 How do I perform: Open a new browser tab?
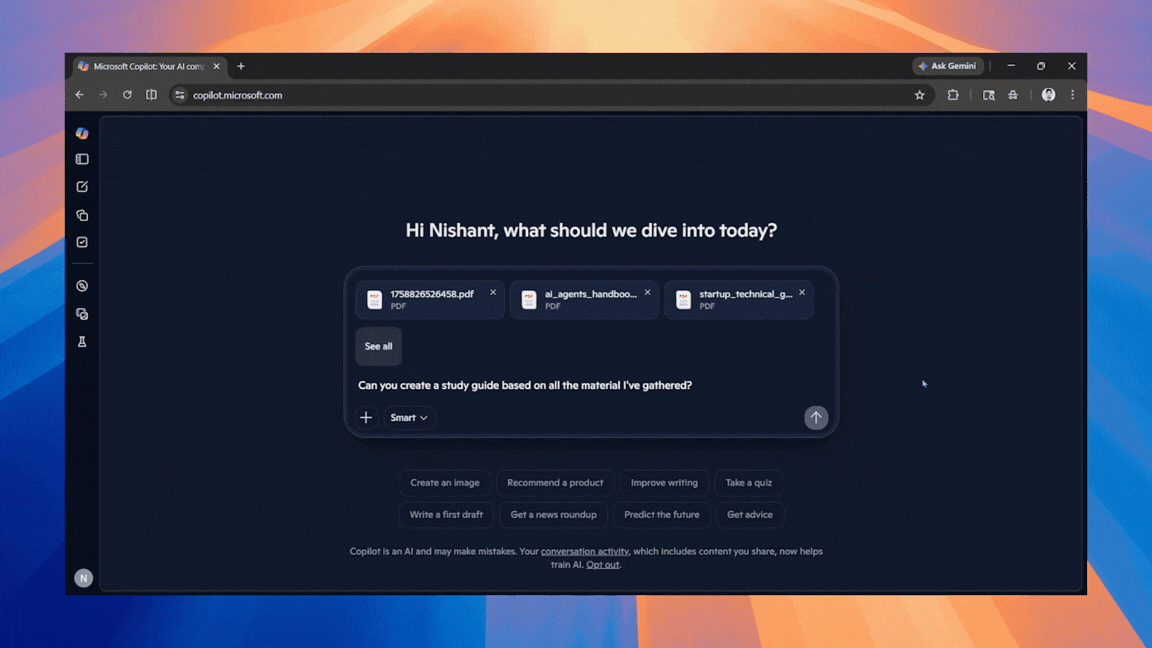pos(241,66)
